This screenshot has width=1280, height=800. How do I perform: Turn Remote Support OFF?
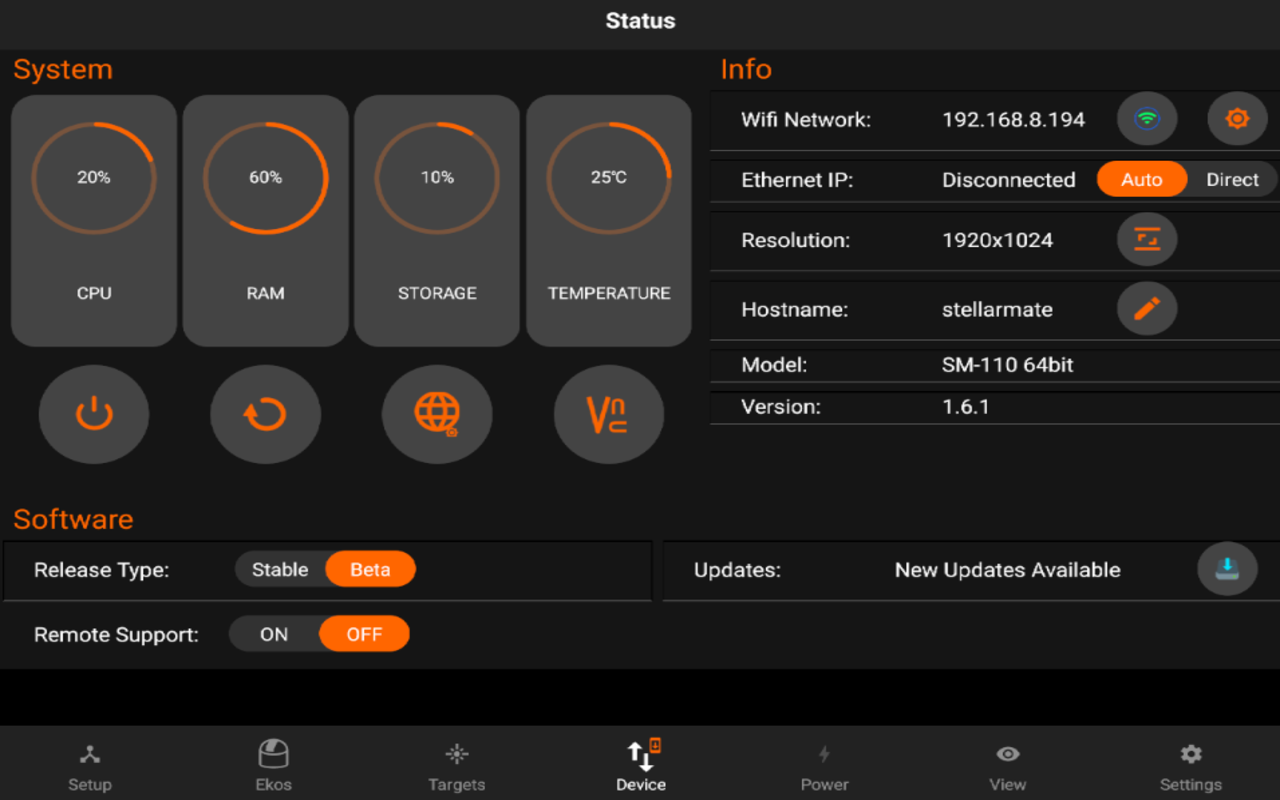[364, 634]
